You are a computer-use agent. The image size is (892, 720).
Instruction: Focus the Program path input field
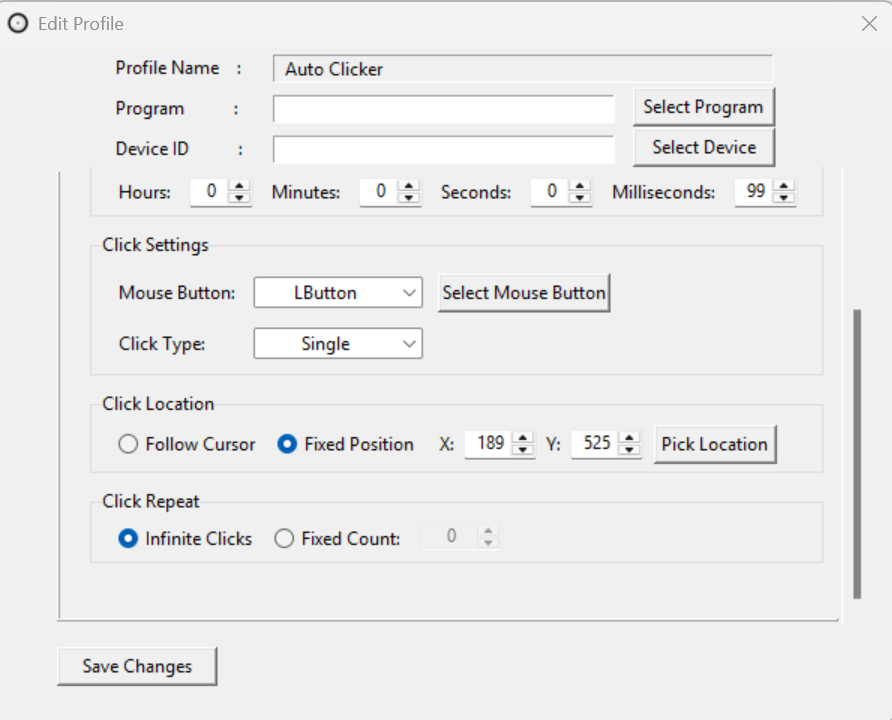(x=444, y=109)
